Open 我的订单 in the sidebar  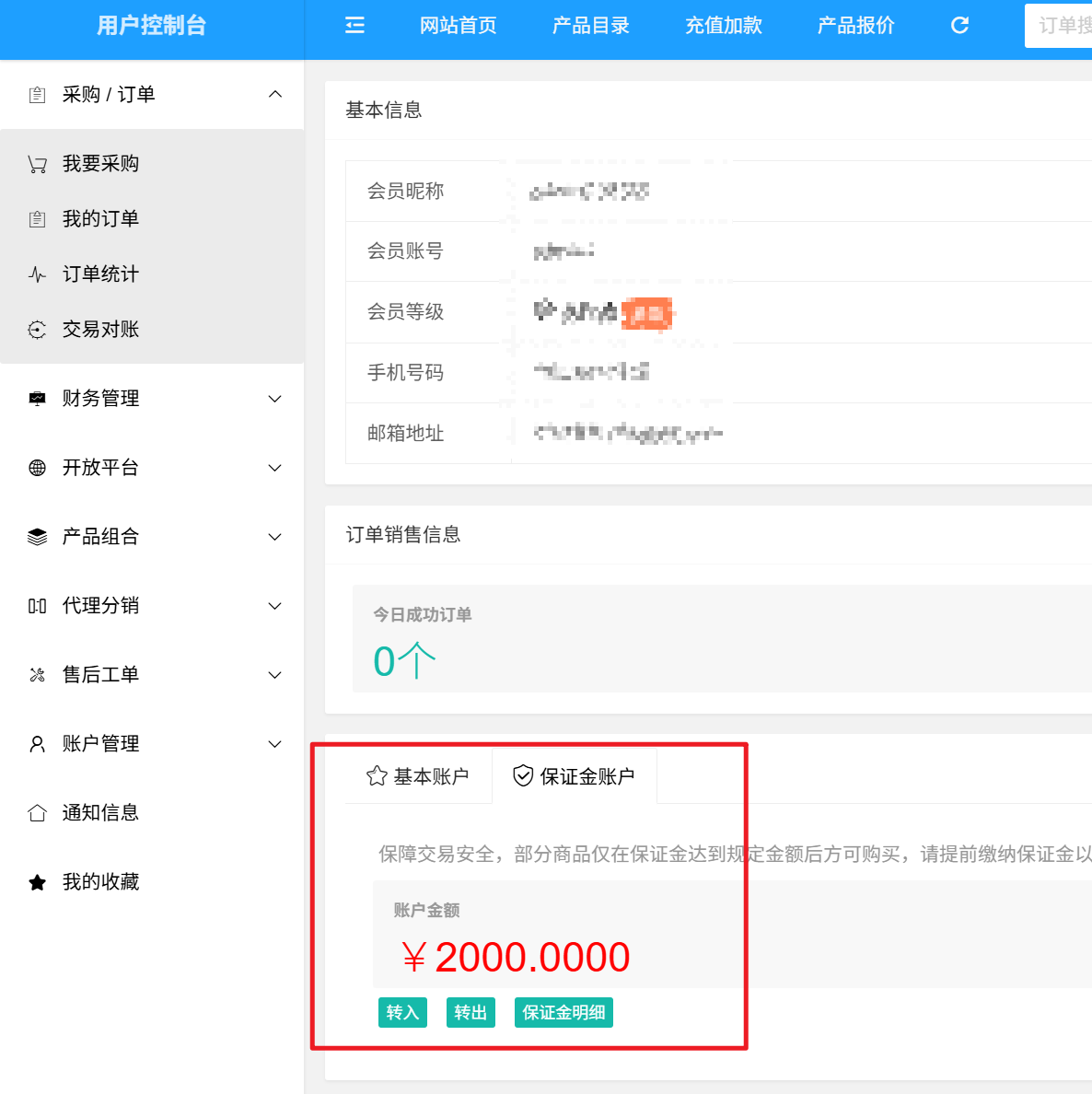coord(100,219)
